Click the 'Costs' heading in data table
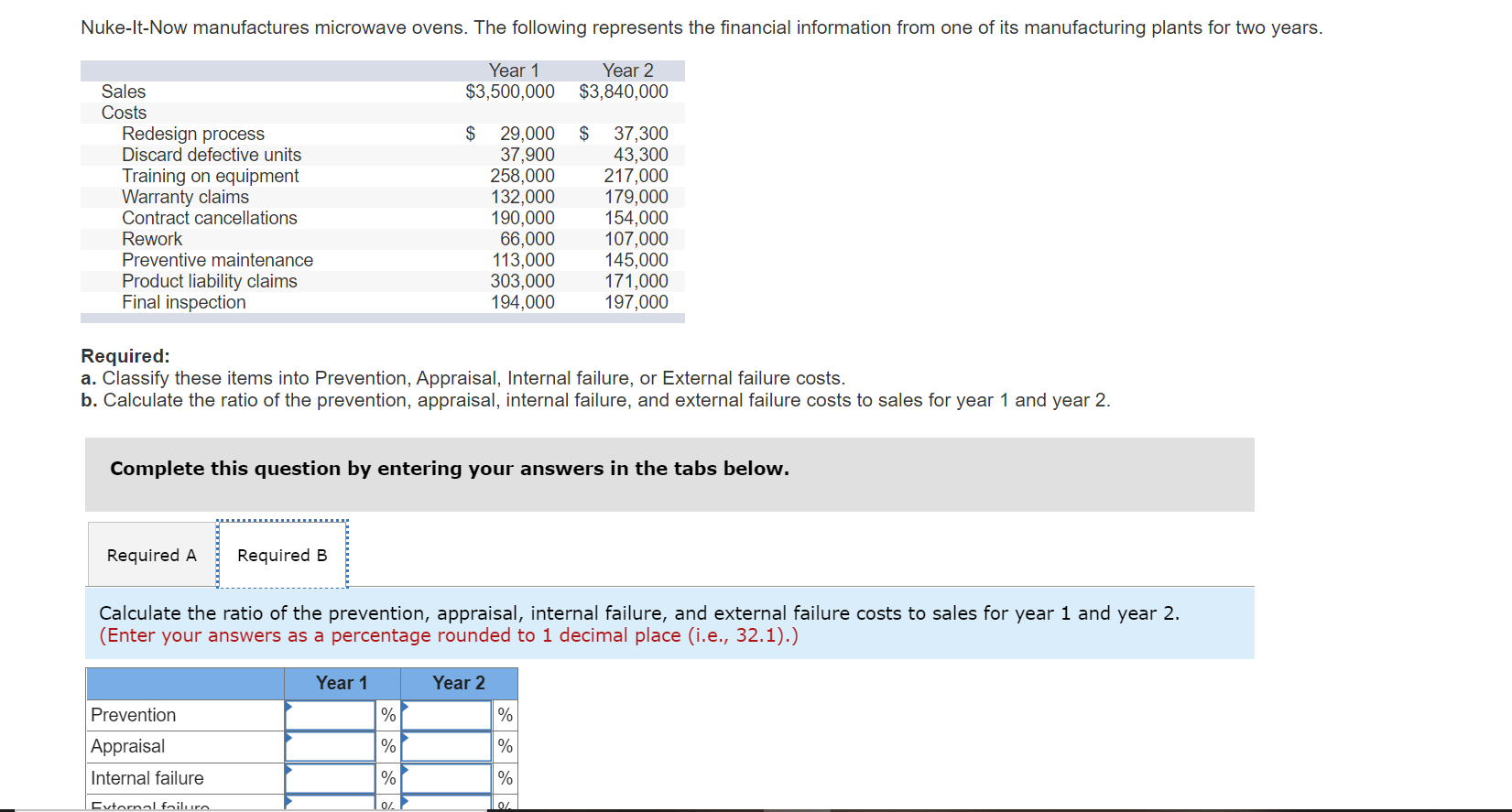 [x=124, y=113]
